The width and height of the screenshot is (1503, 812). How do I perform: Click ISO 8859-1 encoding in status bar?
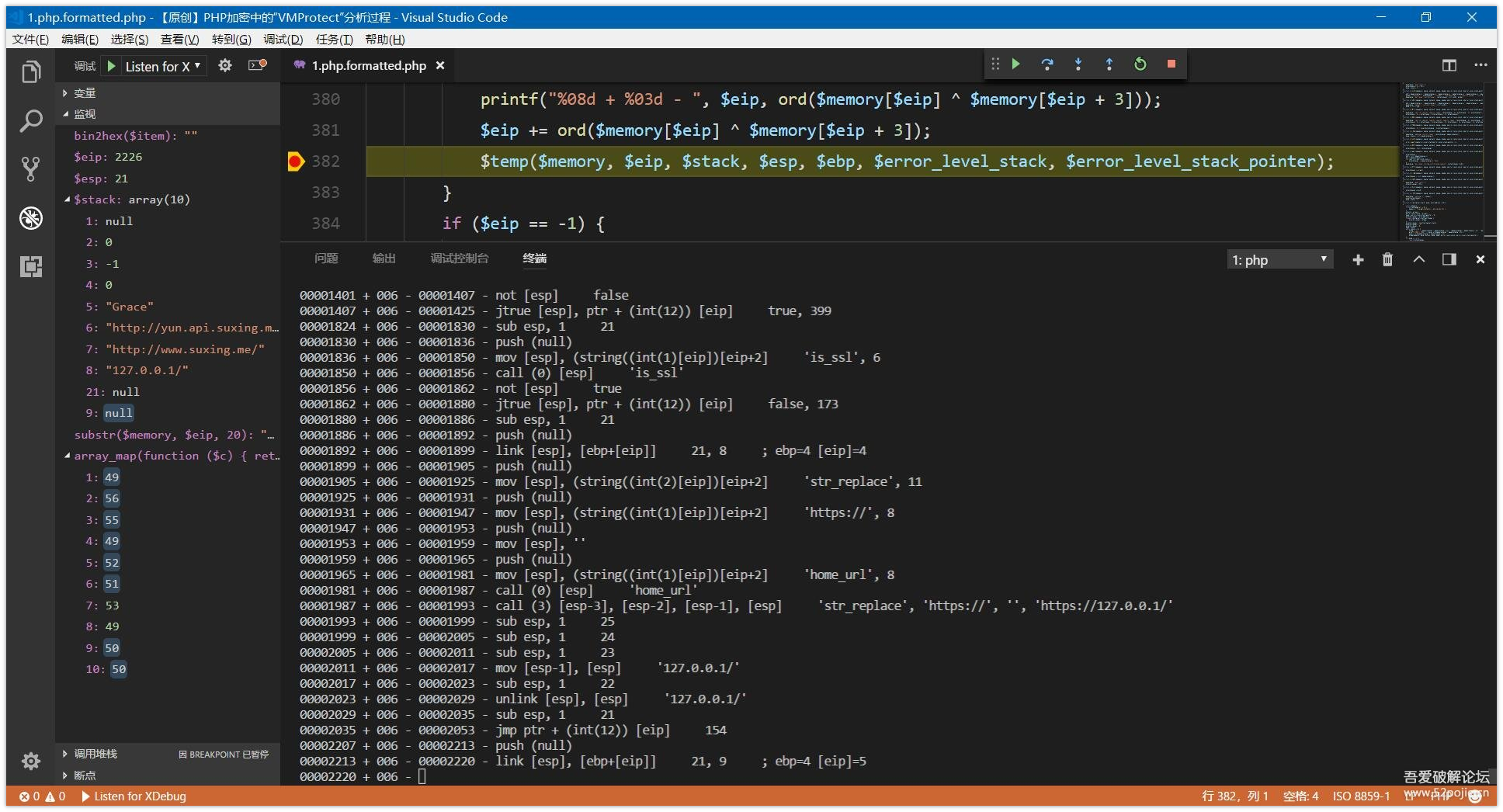tap(1362, 796)
